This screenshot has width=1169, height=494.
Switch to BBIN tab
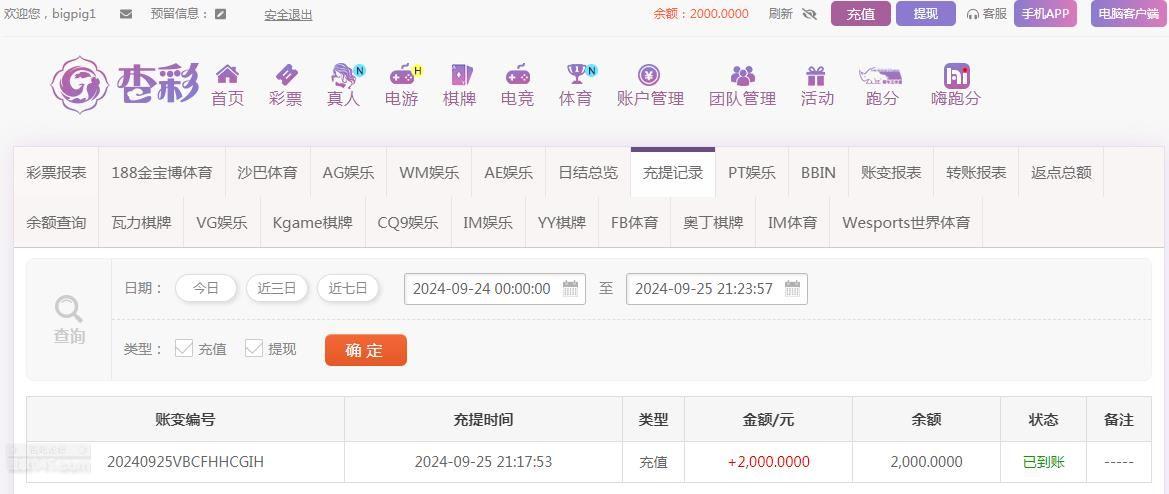coord(819,173)
